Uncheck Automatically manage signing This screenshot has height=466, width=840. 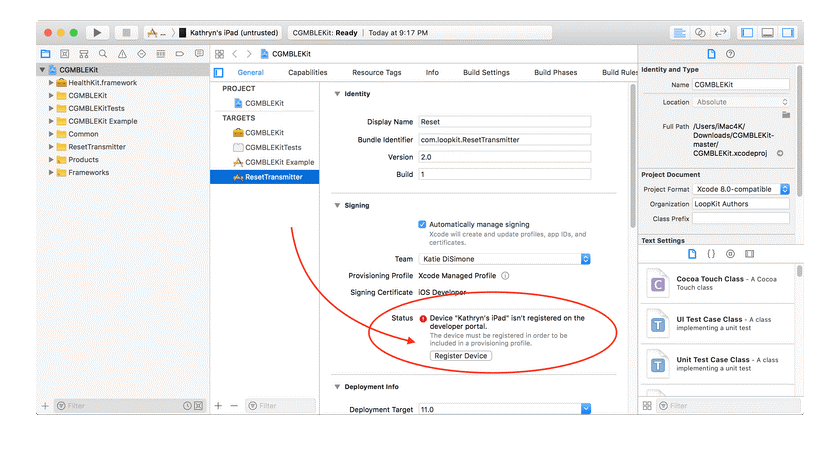coord(422,224)
